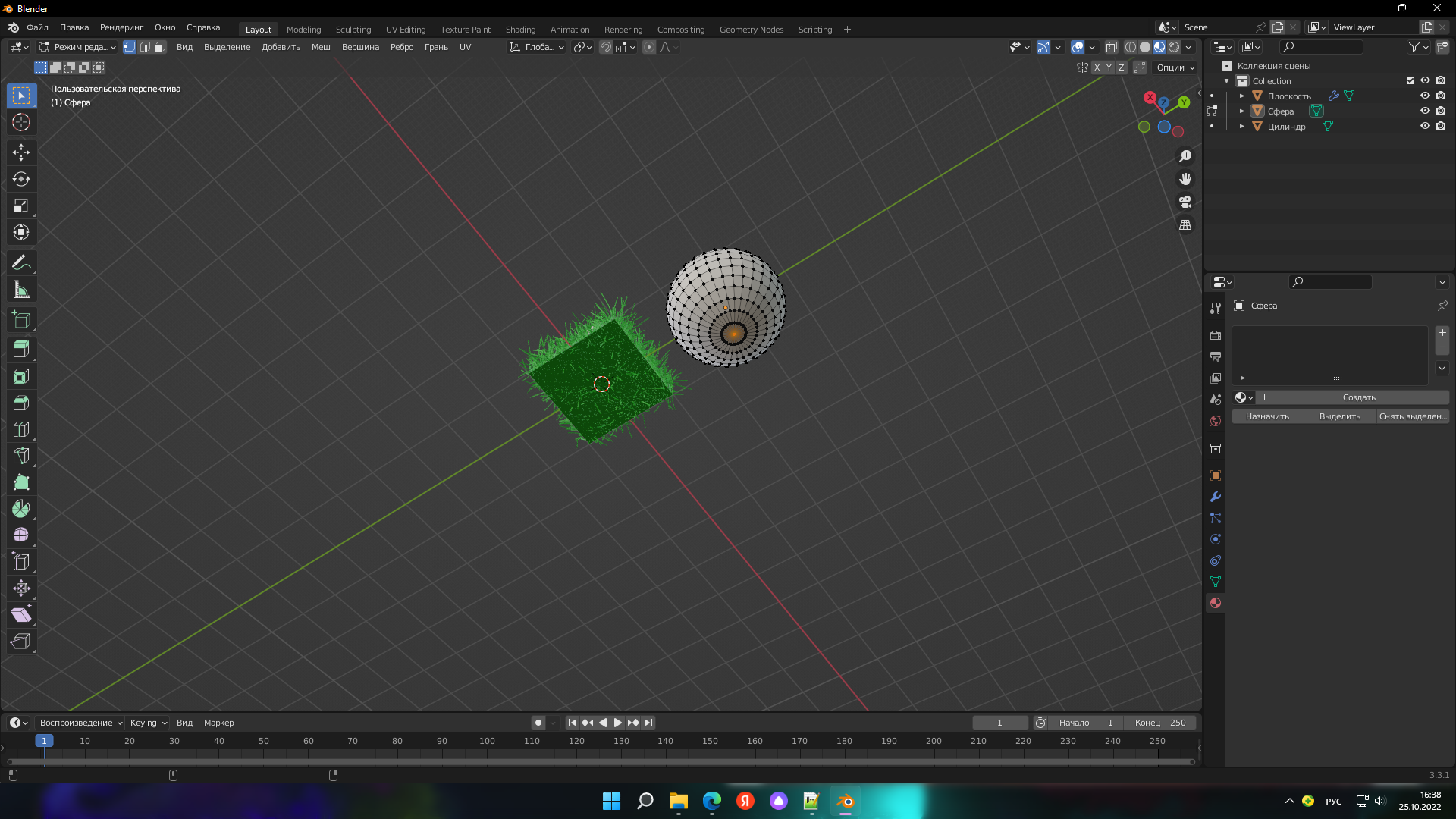The image size is (1456, 819).
Task: Select the Loop Cut tool
Action: click(x=21, y=429)
